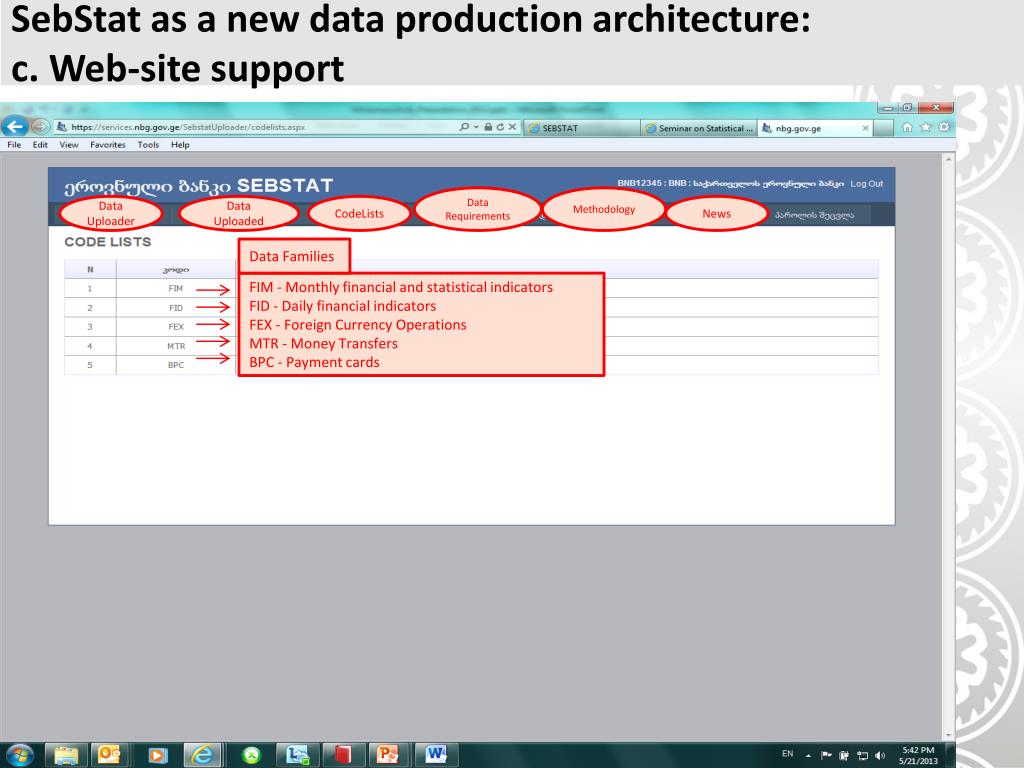Open the Favorites menu
1024x768 pixels.
click(108, 145)
